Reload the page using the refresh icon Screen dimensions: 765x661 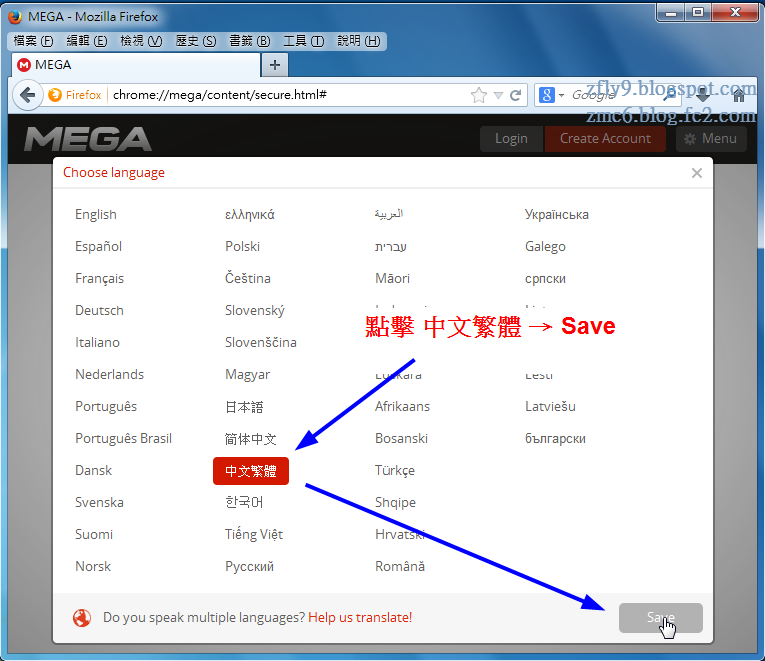pyautogui.click(x=515, y=95)
